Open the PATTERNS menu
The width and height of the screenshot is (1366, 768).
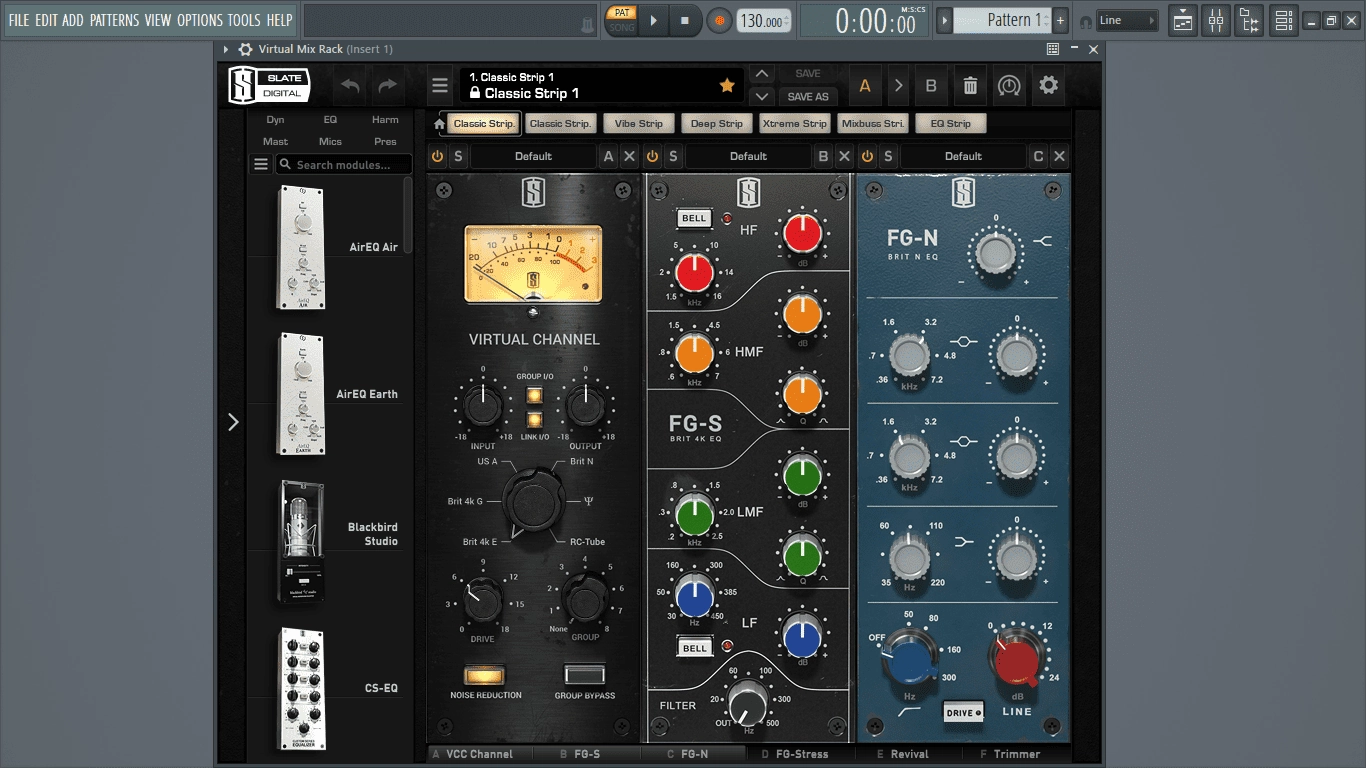click(x=114, y=20)
